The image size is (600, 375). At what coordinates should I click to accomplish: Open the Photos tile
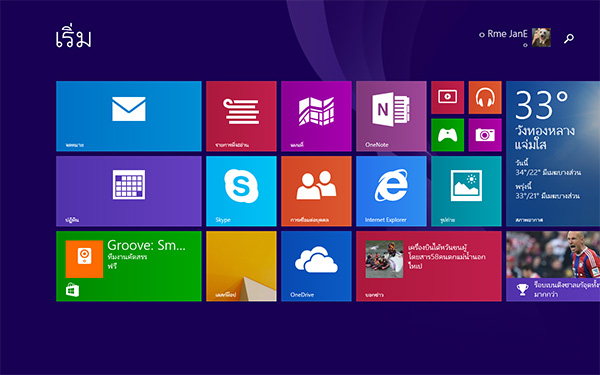point(466,191)
